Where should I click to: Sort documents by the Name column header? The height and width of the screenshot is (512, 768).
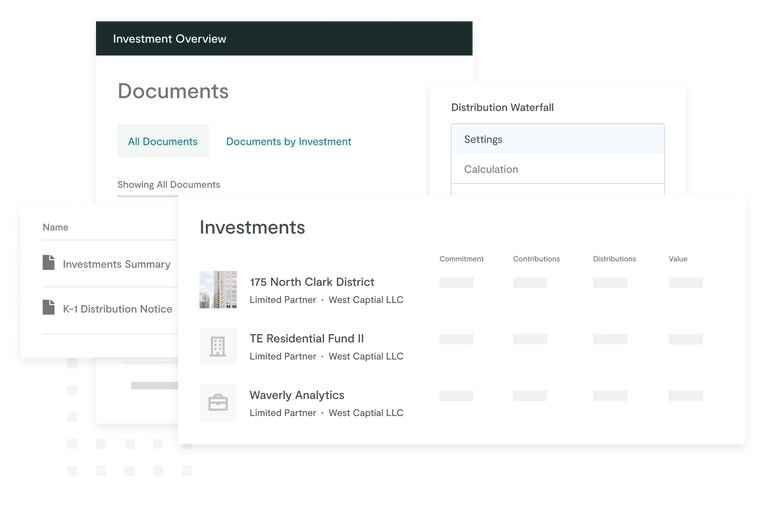pos(56,227)
